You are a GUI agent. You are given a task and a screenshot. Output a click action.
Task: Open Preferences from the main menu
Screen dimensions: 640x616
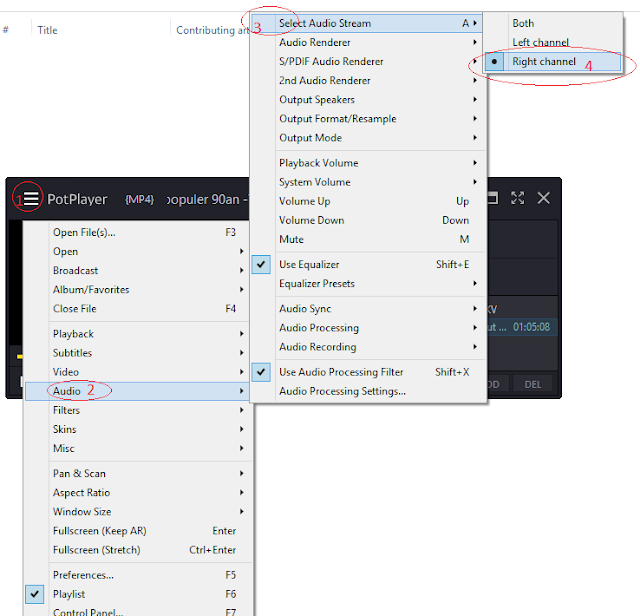138,575
